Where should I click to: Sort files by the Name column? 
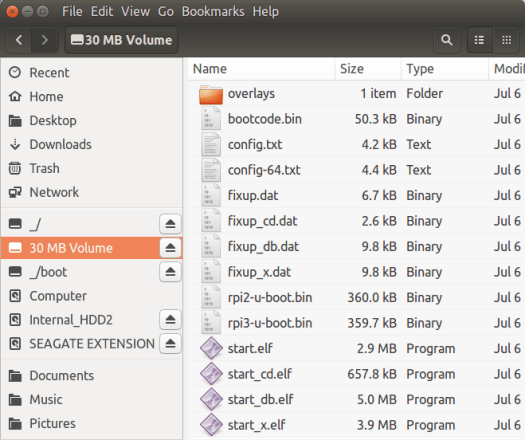click(261, 69)
